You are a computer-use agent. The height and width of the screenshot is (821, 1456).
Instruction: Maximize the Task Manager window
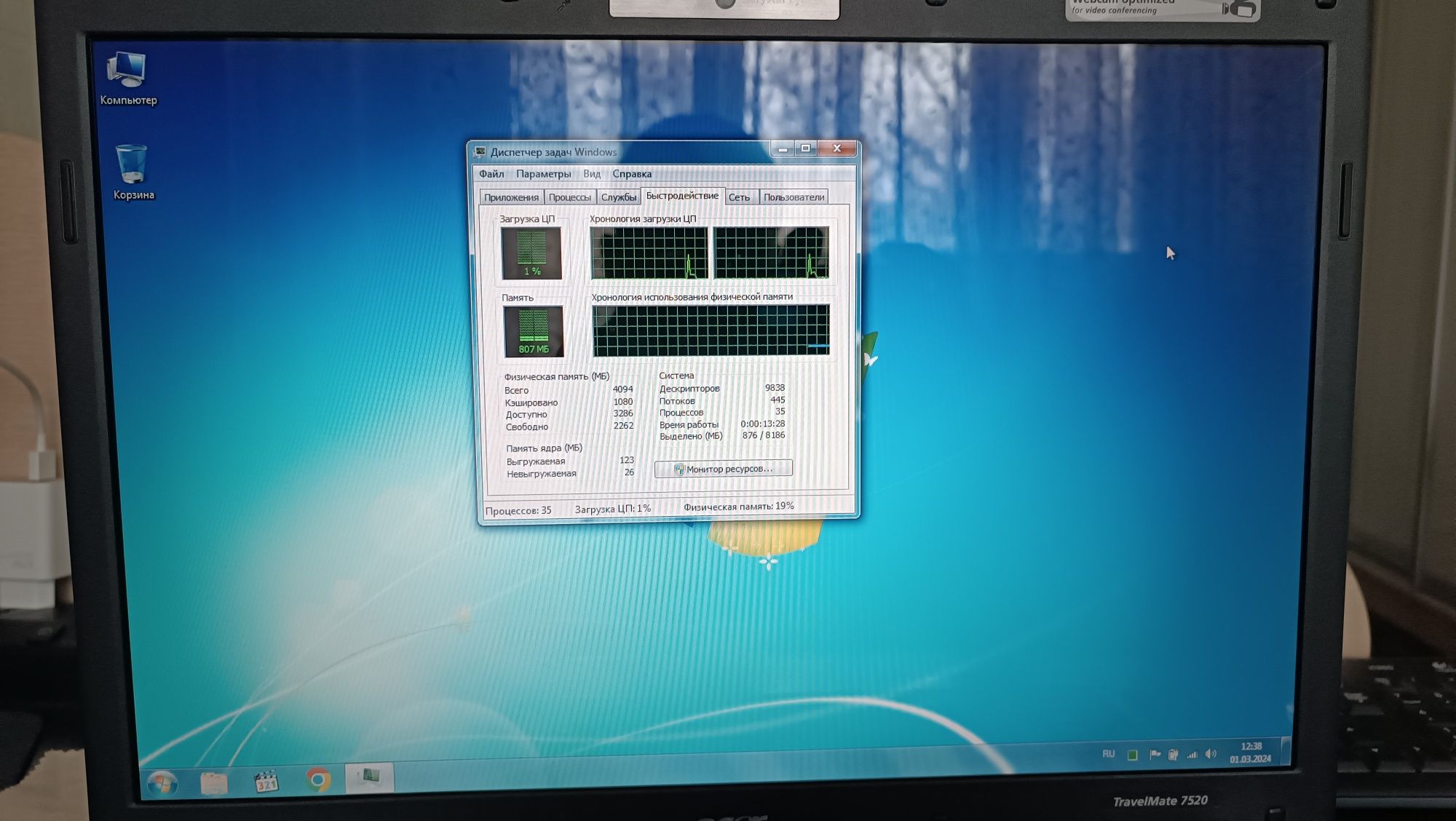click(x=805, y=148)
